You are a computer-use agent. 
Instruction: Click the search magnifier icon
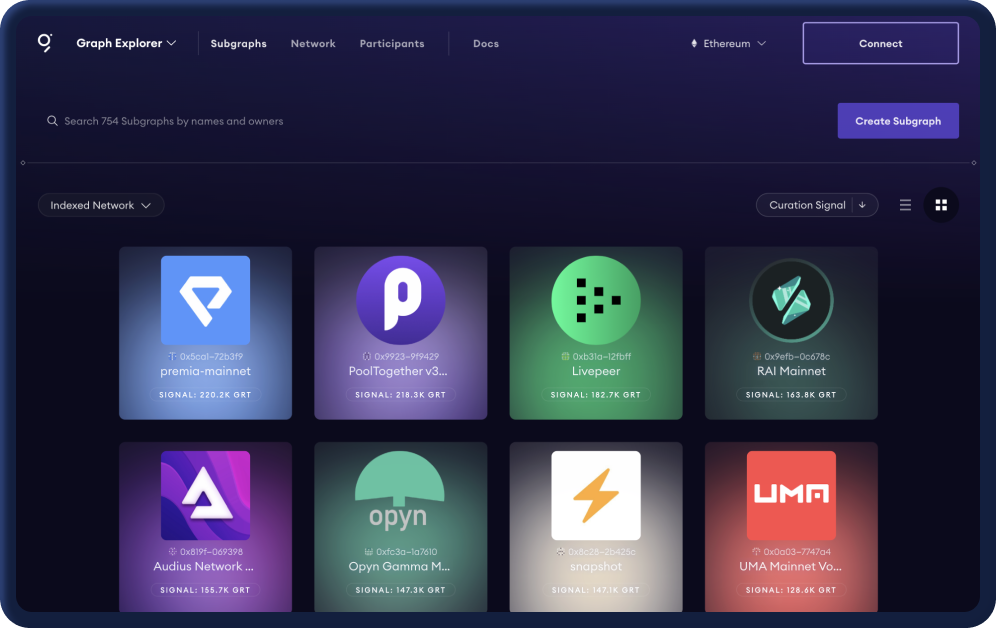pyautogui.click(x=52, y=120)
